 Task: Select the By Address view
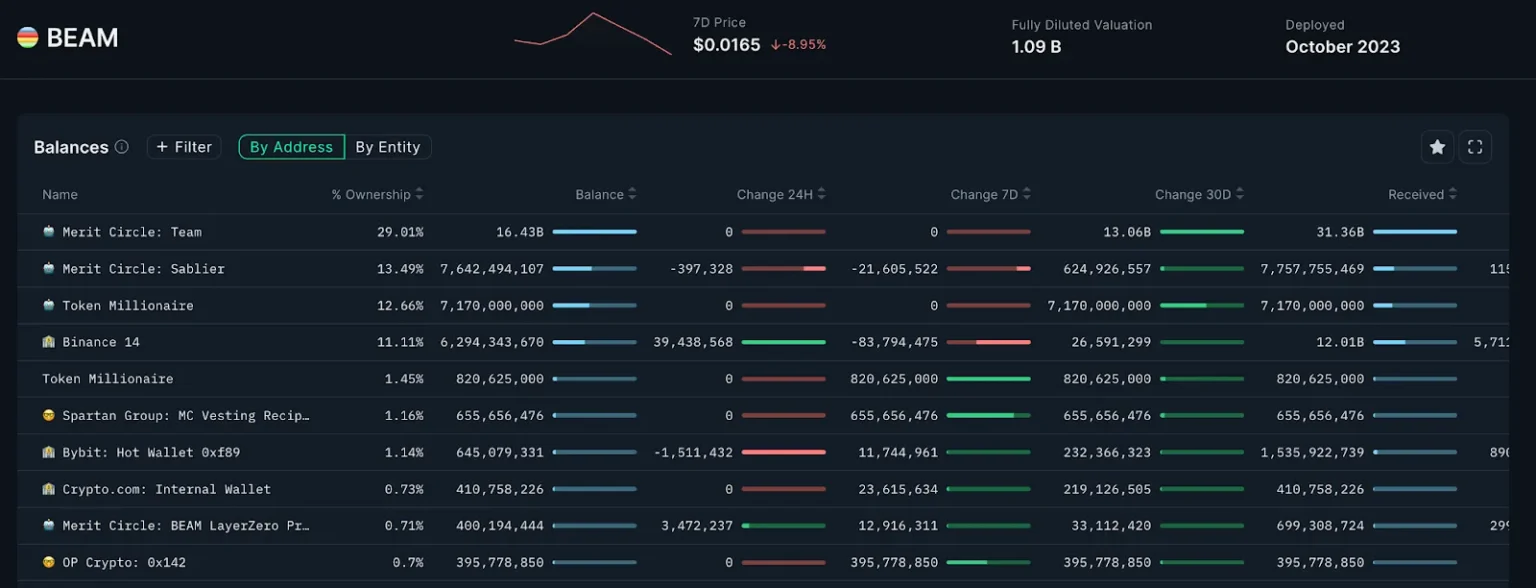pos(291,146)
